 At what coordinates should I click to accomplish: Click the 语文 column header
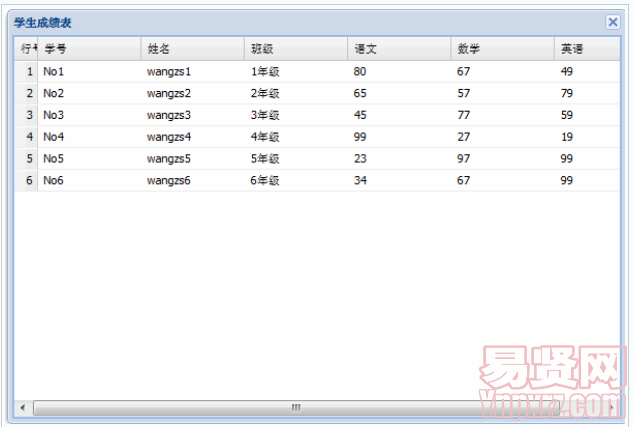(398, 49)
